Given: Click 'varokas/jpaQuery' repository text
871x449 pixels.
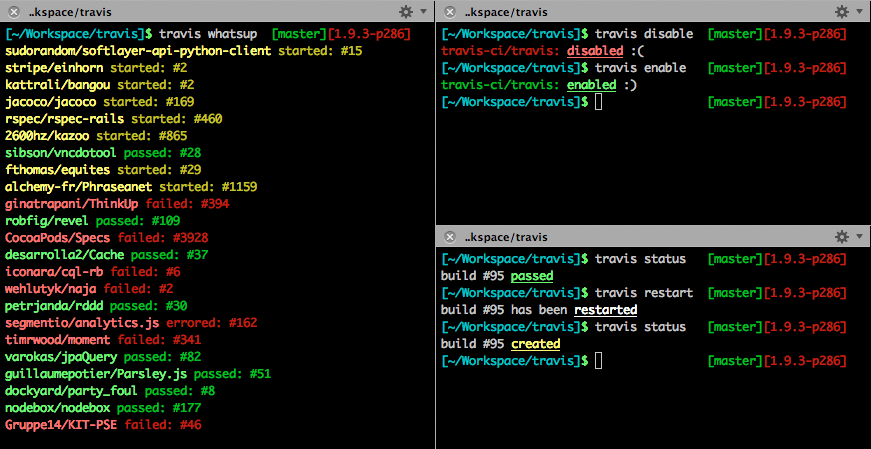Looking at the screenshot, I should 61,357.
